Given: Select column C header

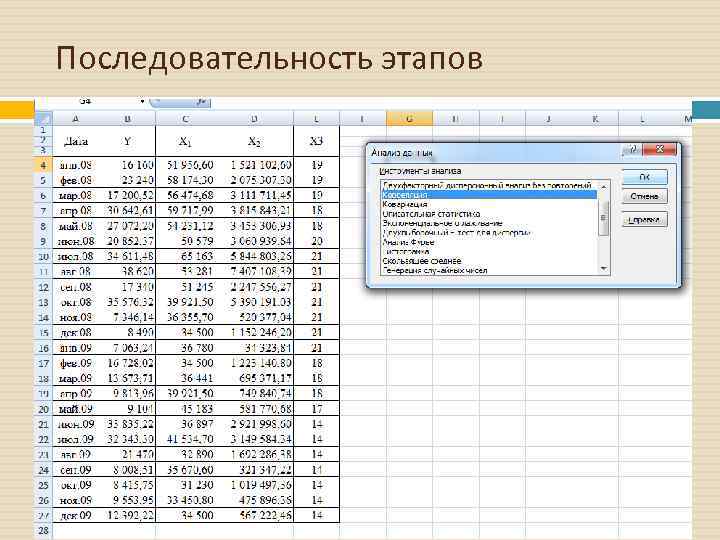Looking at the screenshot, I should click(x=185, y=119).
